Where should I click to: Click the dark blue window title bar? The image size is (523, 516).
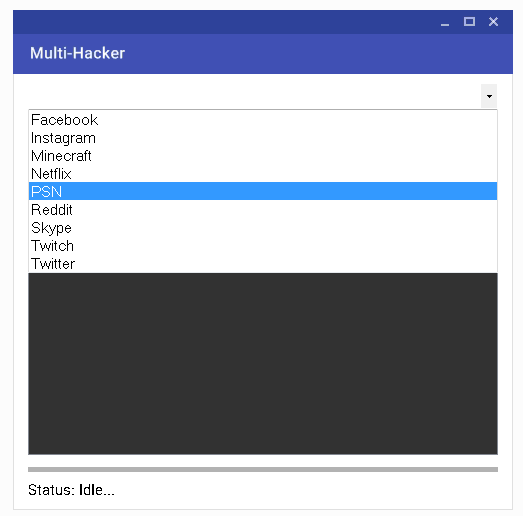[x=263, y=22]
